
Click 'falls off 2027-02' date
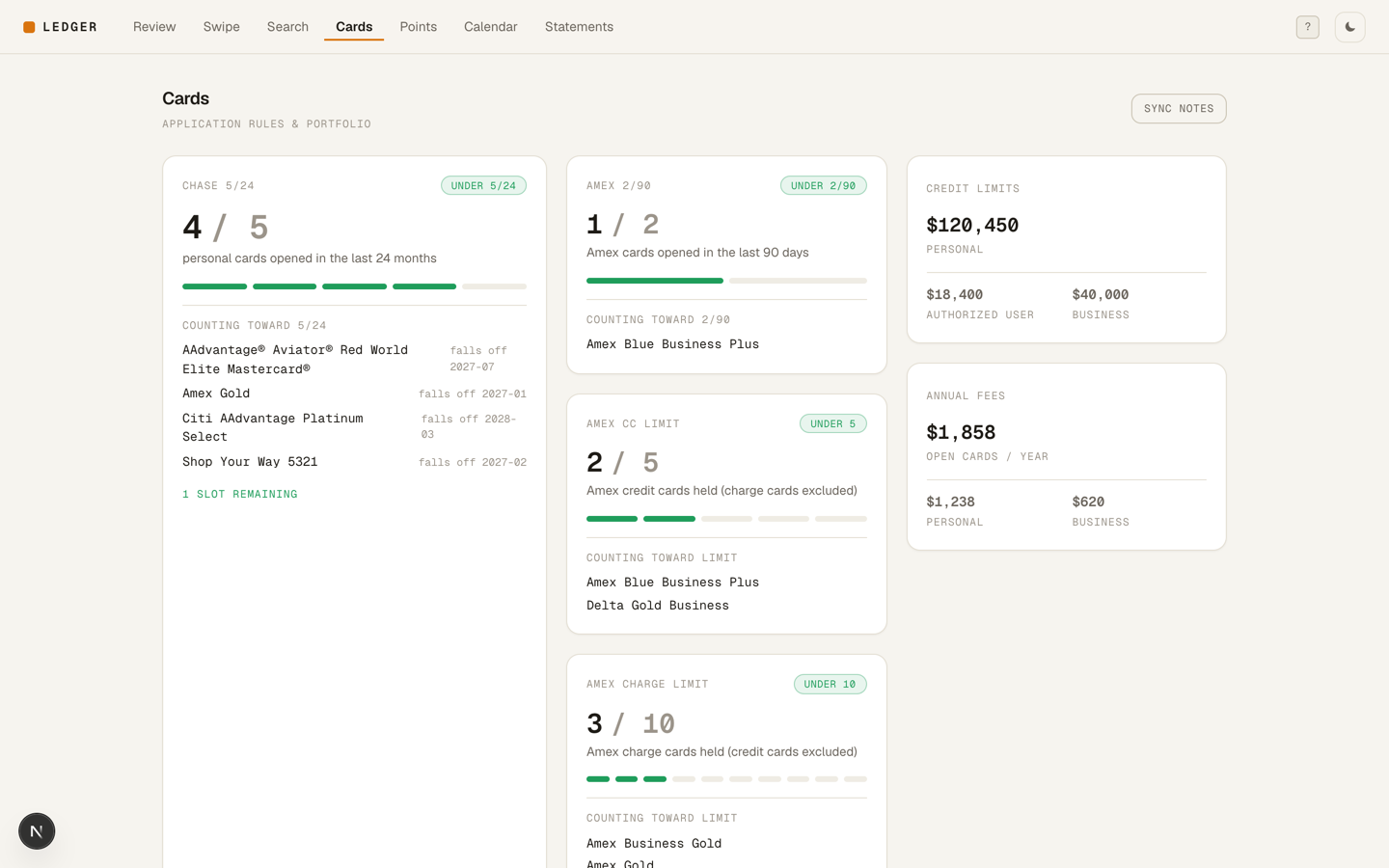coord(472,462)
